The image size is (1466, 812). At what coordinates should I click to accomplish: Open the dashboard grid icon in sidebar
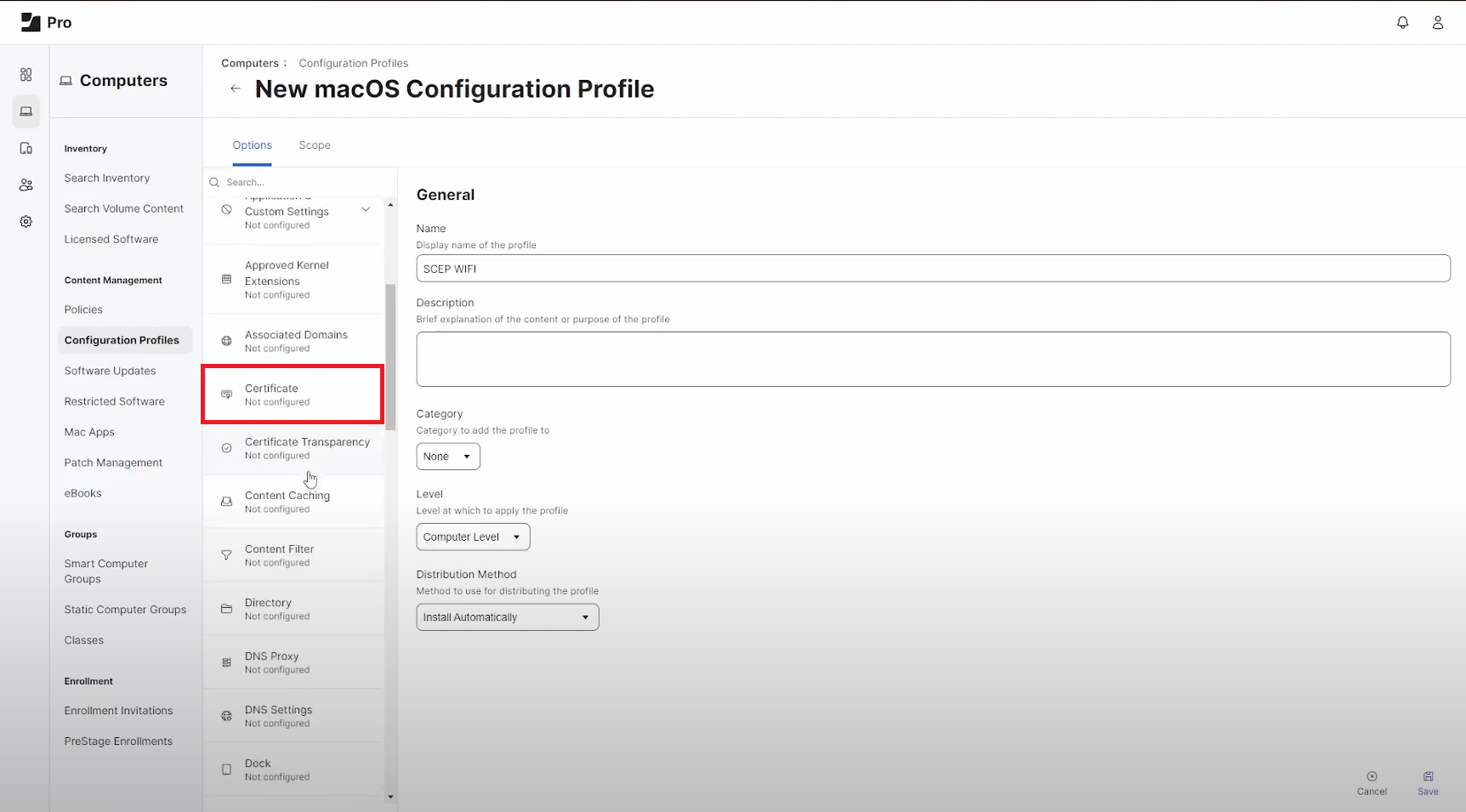point(26,75)
